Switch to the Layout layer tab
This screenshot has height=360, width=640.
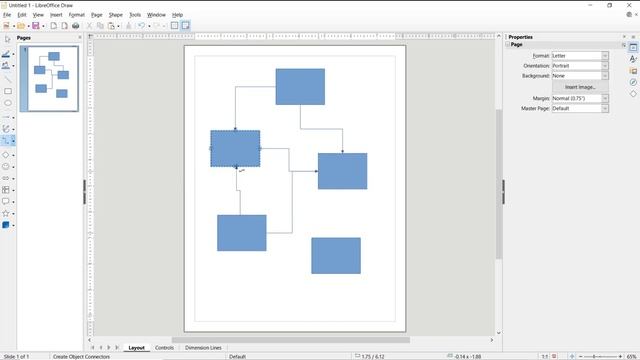(136, 348)
